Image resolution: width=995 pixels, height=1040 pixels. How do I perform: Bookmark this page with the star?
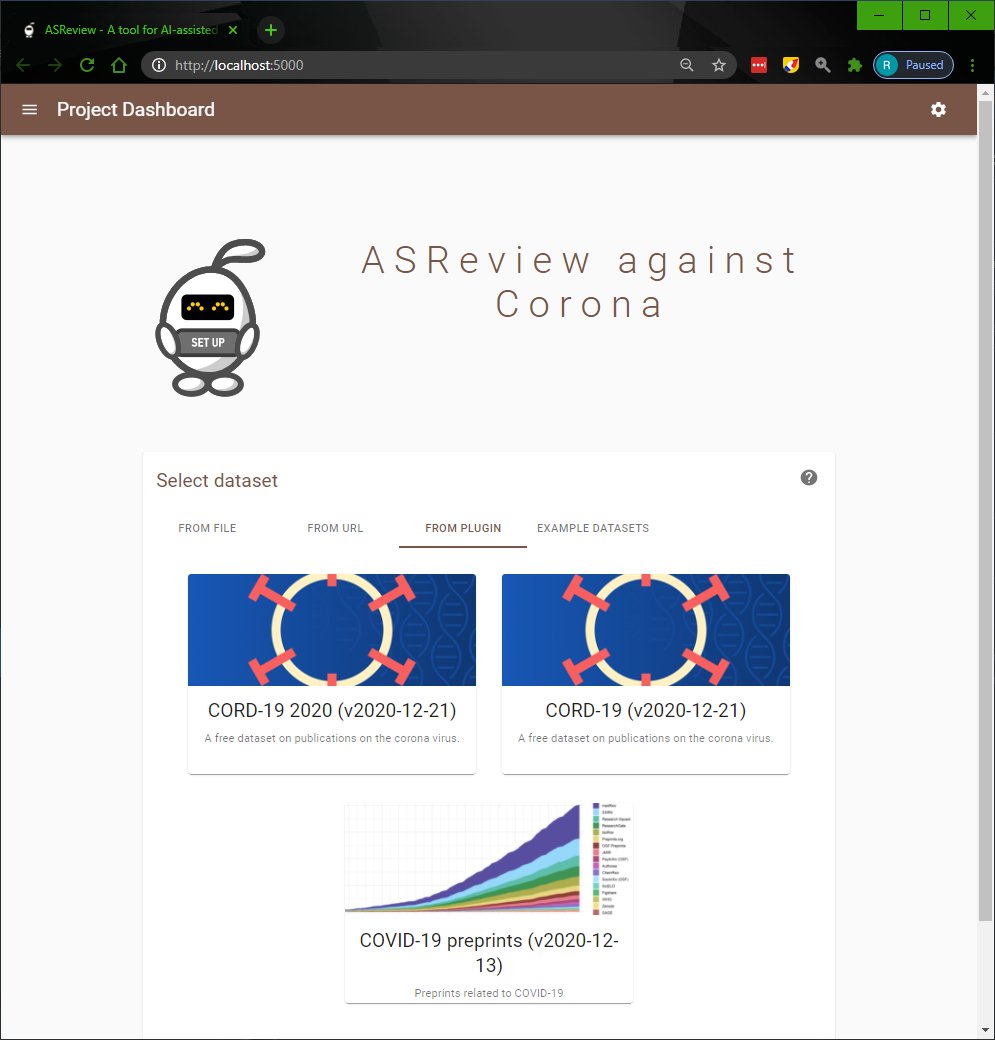click(718, 65)
